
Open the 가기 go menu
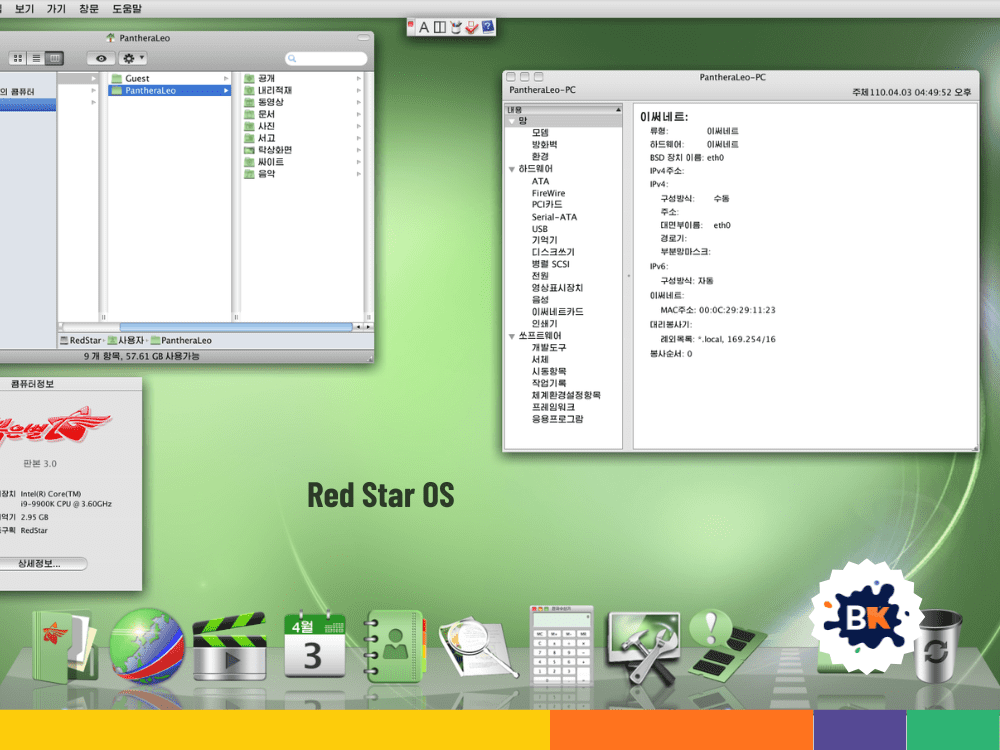56,8
